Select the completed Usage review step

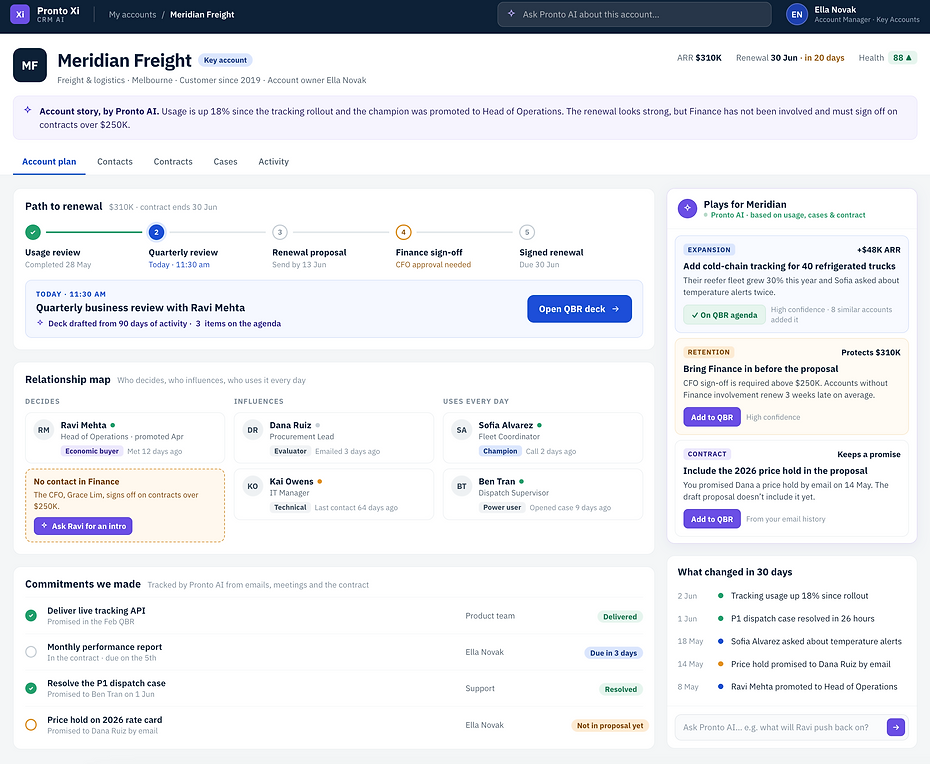pos(33,232)
